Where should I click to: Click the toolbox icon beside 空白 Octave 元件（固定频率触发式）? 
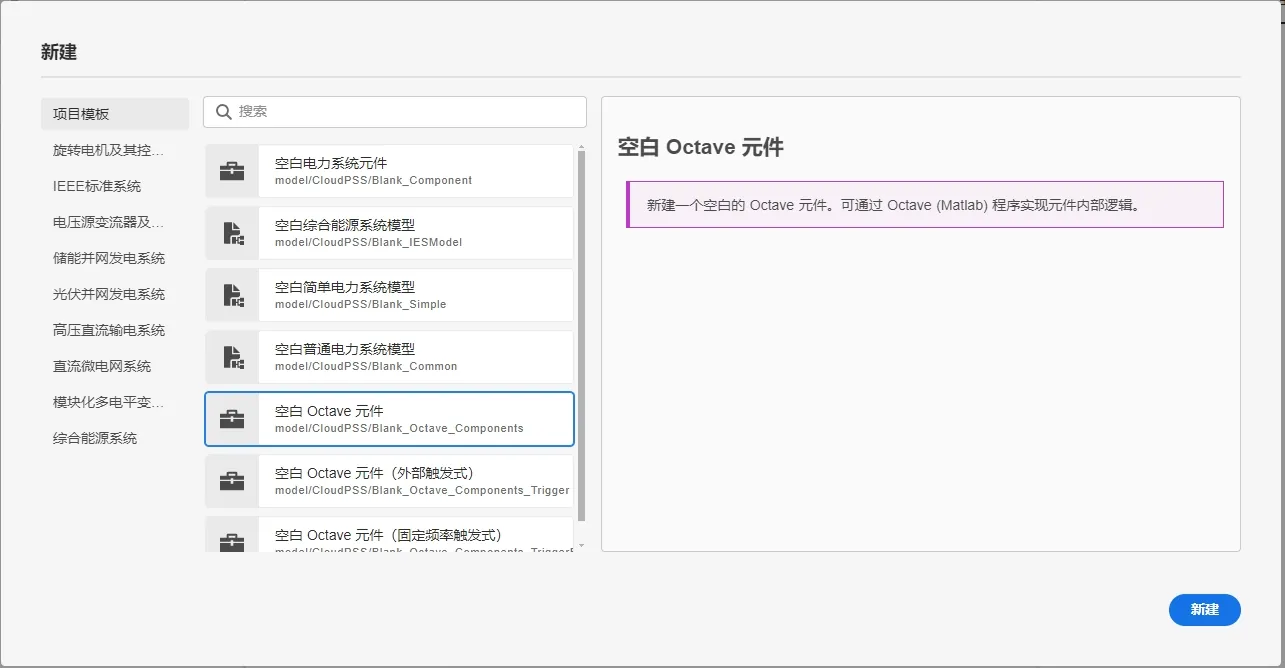coord(232,540)
